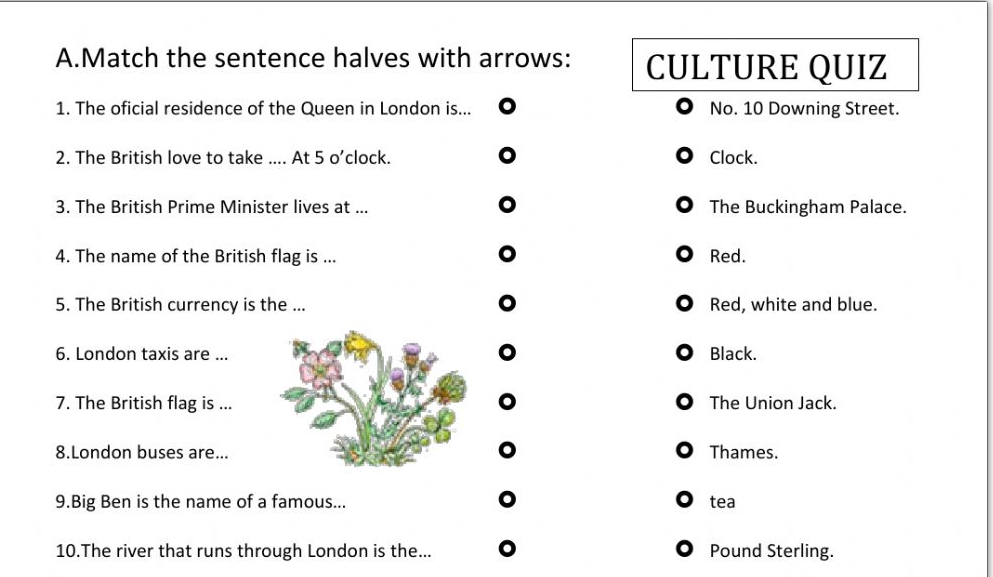This screenshot has height=577, width=993.
Task: Choose the circle beside the 'Thames.' answer
Action: pyautogui.click(x=684, y=450)
